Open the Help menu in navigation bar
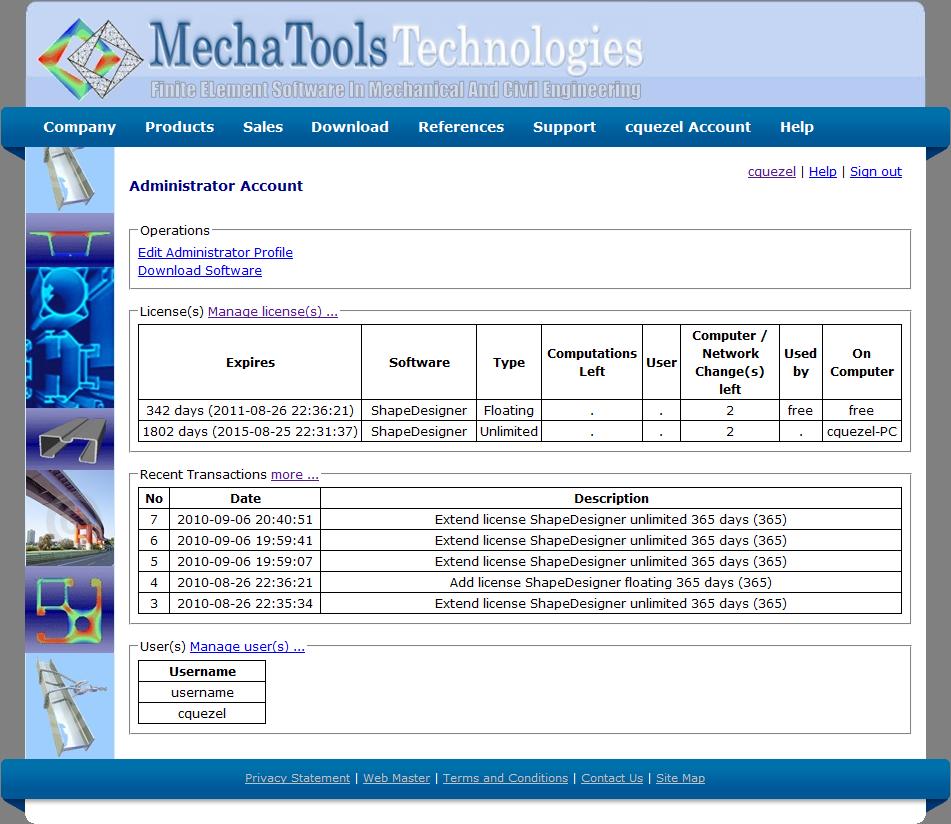This screenshot has width=951, height=824. click(796, 127)
